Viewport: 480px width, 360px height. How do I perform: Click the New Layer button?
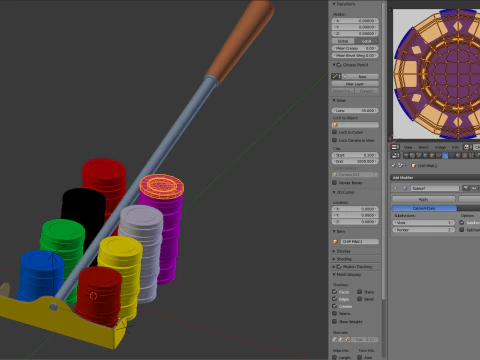355,84
